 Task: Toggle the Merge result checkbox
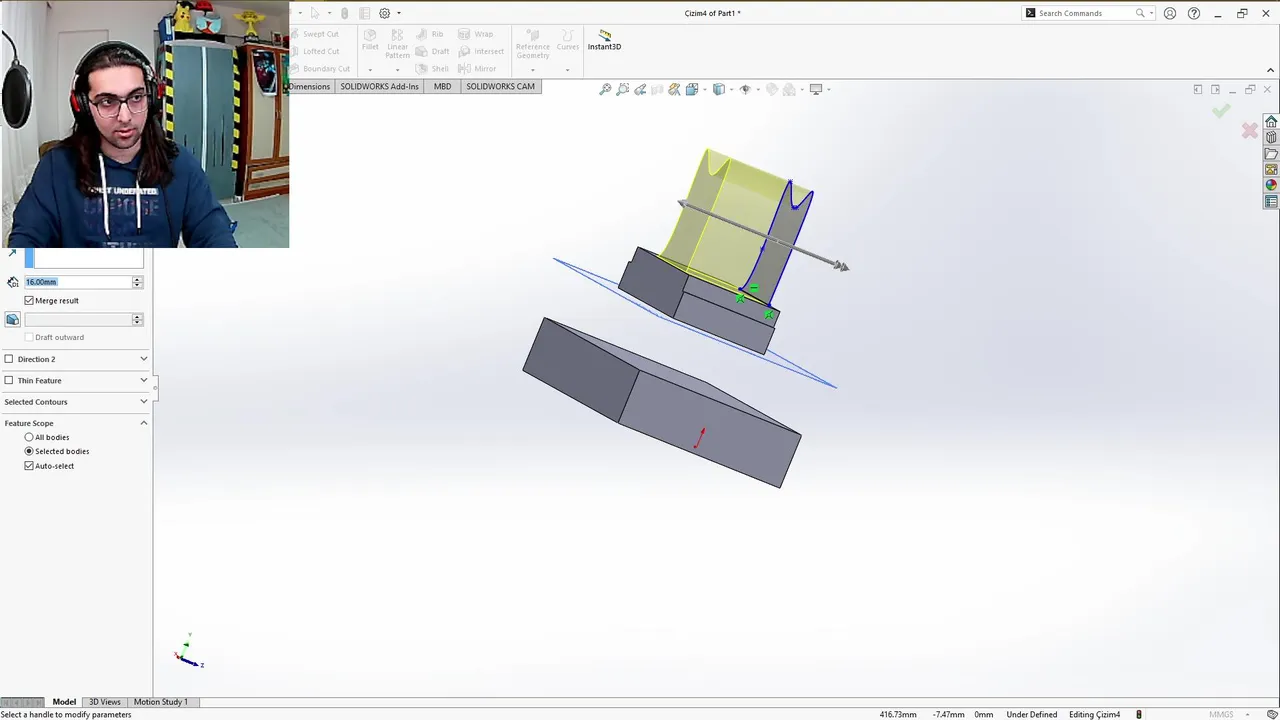pyautogui.click(x=29, y=300)
